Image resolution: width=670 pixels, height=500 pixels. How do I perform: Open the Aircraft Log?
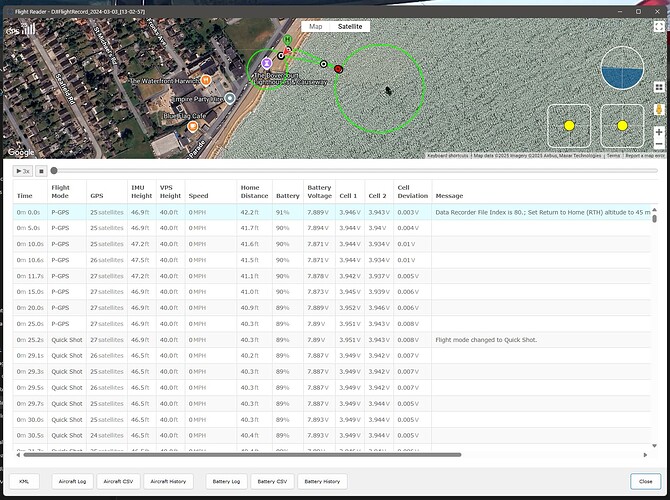[72, 481]
